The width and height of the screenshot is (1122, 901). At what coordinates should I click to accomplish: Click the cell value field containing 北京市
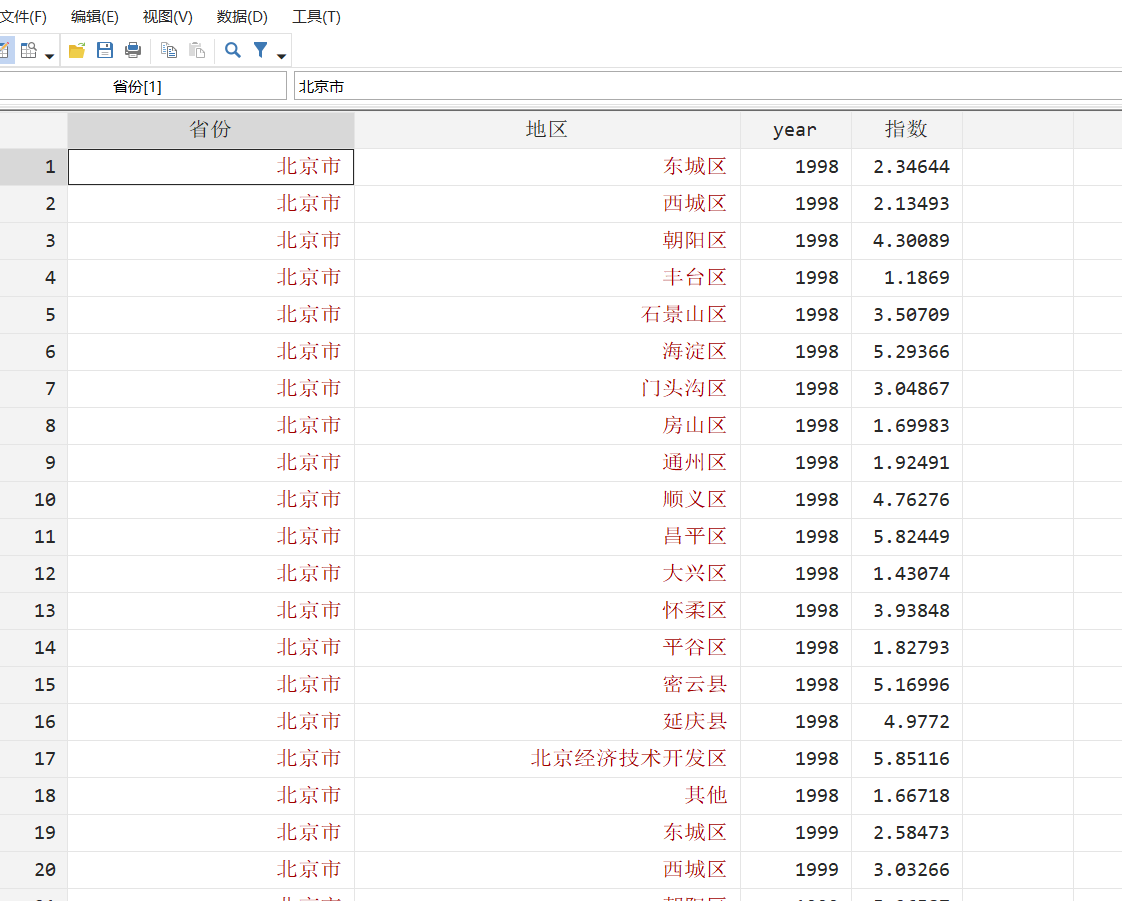(x=708, y=87)
